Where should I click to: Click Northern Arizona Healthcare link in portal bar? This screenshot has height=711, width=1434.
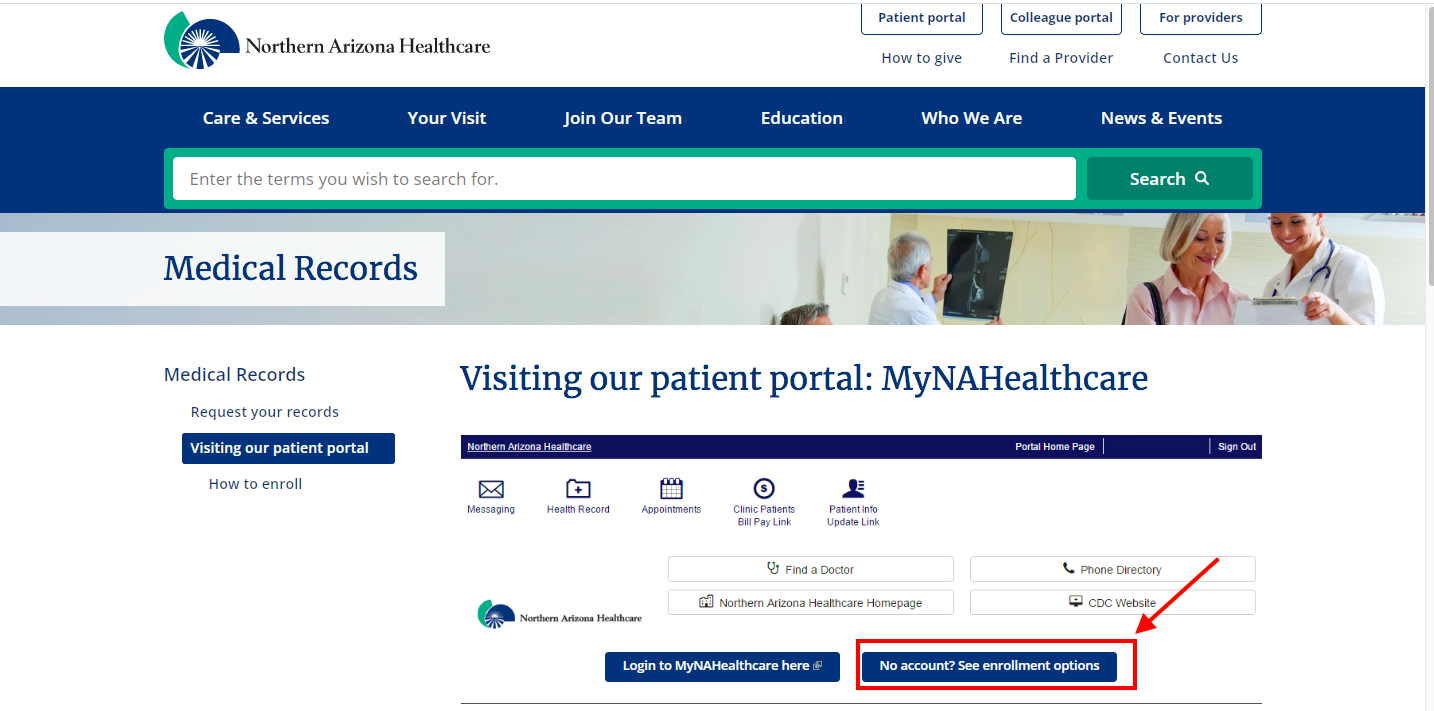coord(529,447)
